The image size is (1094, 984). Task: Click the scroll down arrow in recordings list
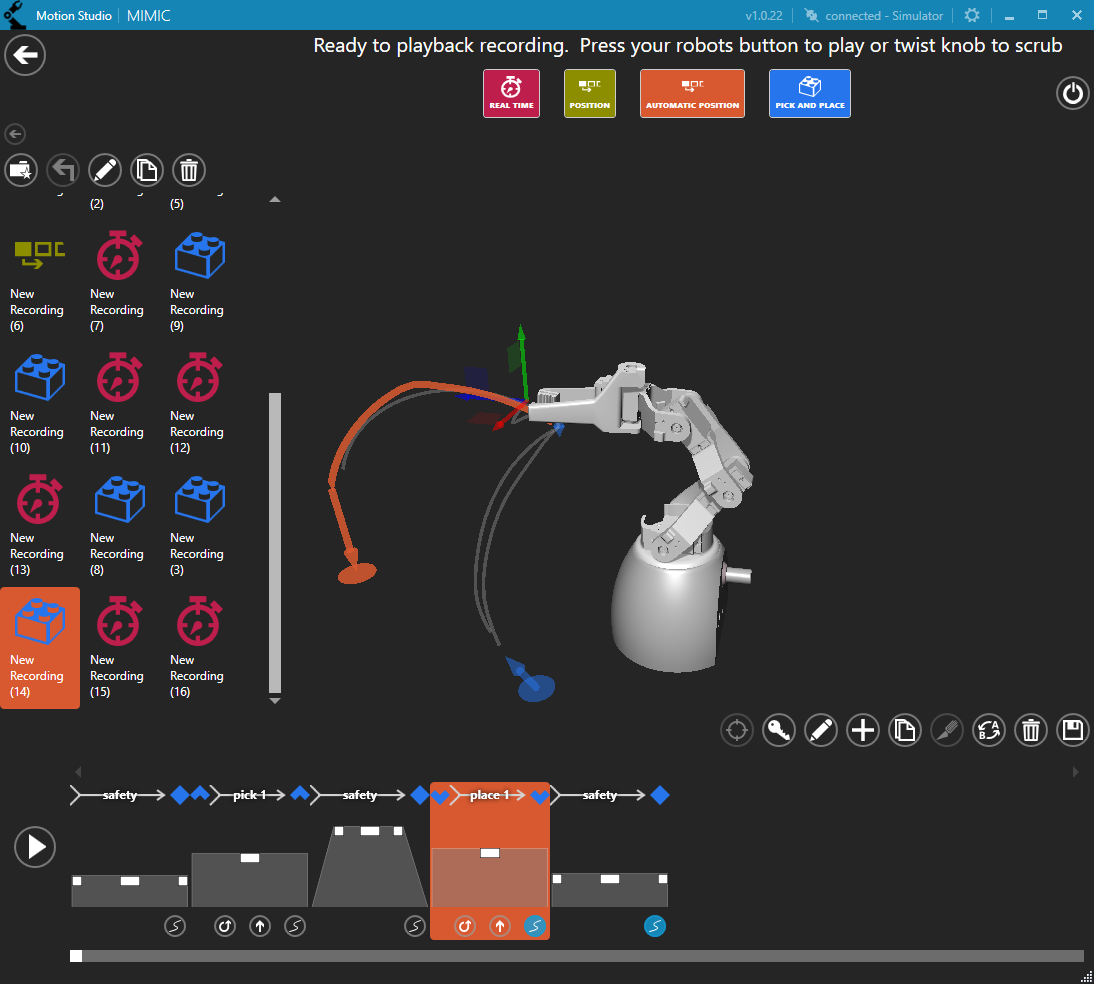tap(275, 701)
